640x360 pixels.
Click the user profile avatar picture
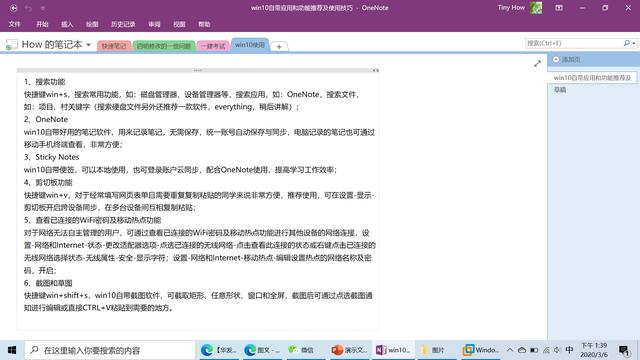[x=536, y=8]
